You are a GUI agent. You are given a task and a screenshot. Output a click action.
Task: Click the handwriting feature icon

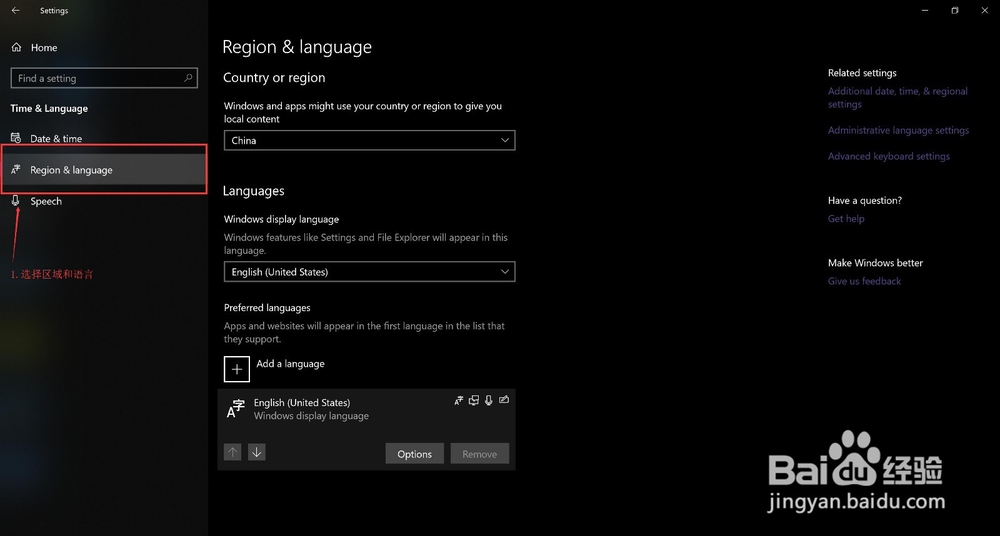(504, 400)
